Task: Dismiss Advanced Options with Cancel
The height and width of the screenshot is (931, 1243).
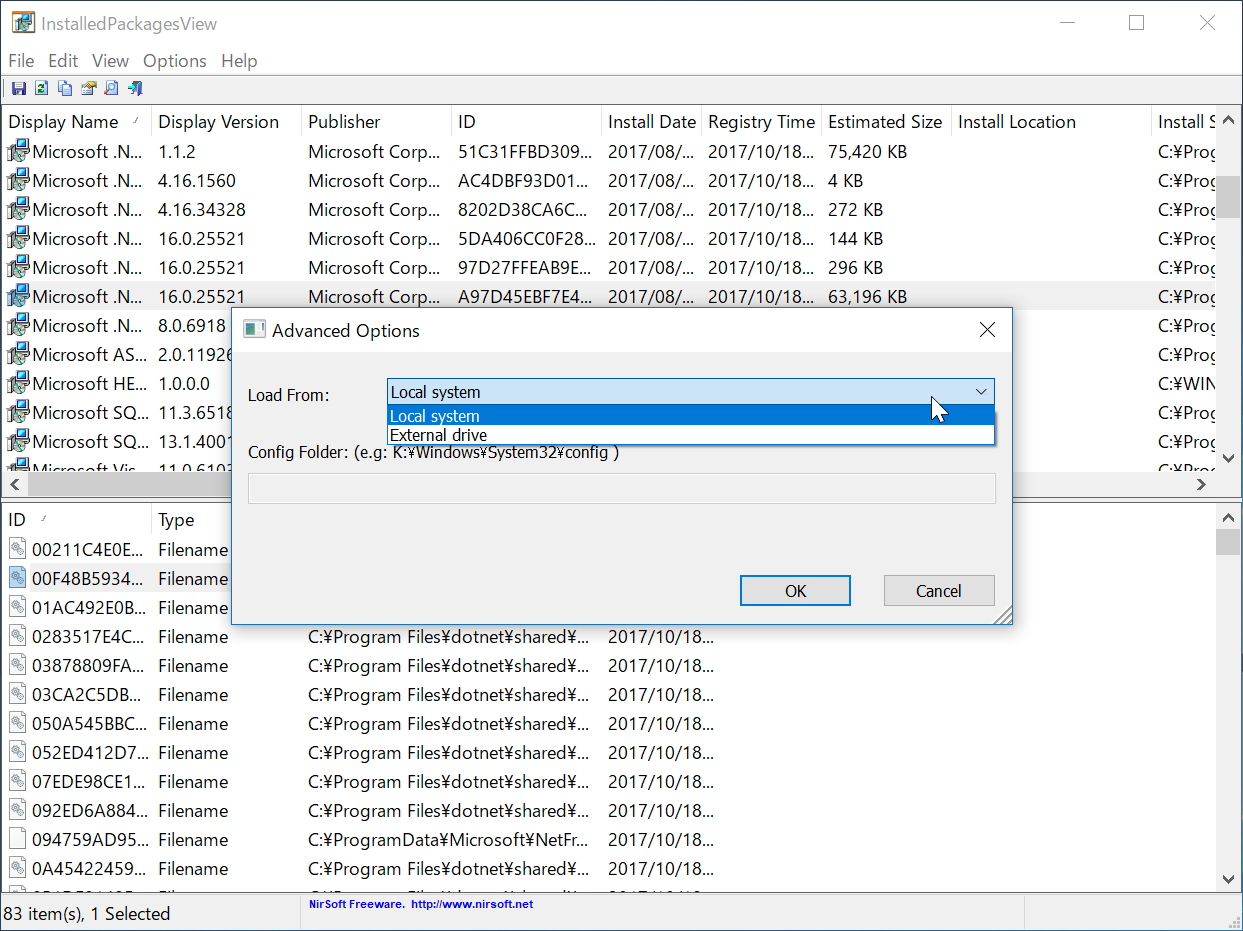Action: pyautogui.click(x=939, y=590)
